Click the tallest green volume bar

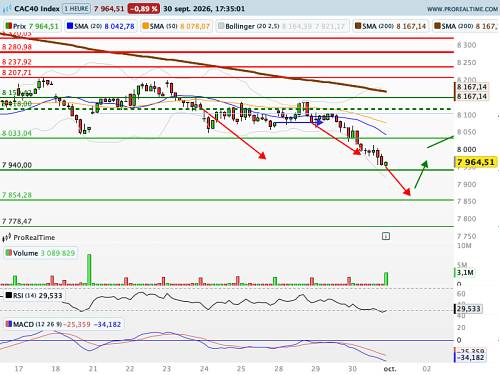pos(89,269)
